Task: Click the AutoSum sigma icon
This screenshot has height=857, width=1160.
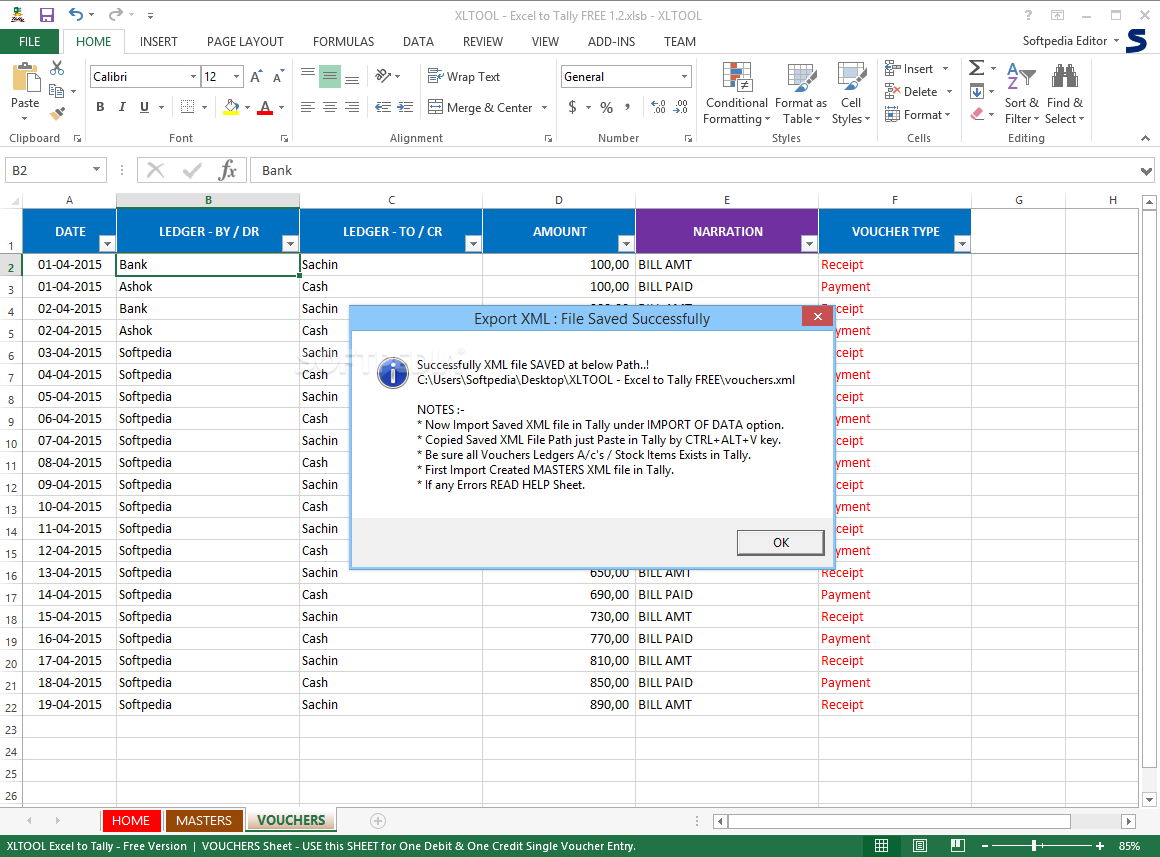Action: (x=977, y=68)
